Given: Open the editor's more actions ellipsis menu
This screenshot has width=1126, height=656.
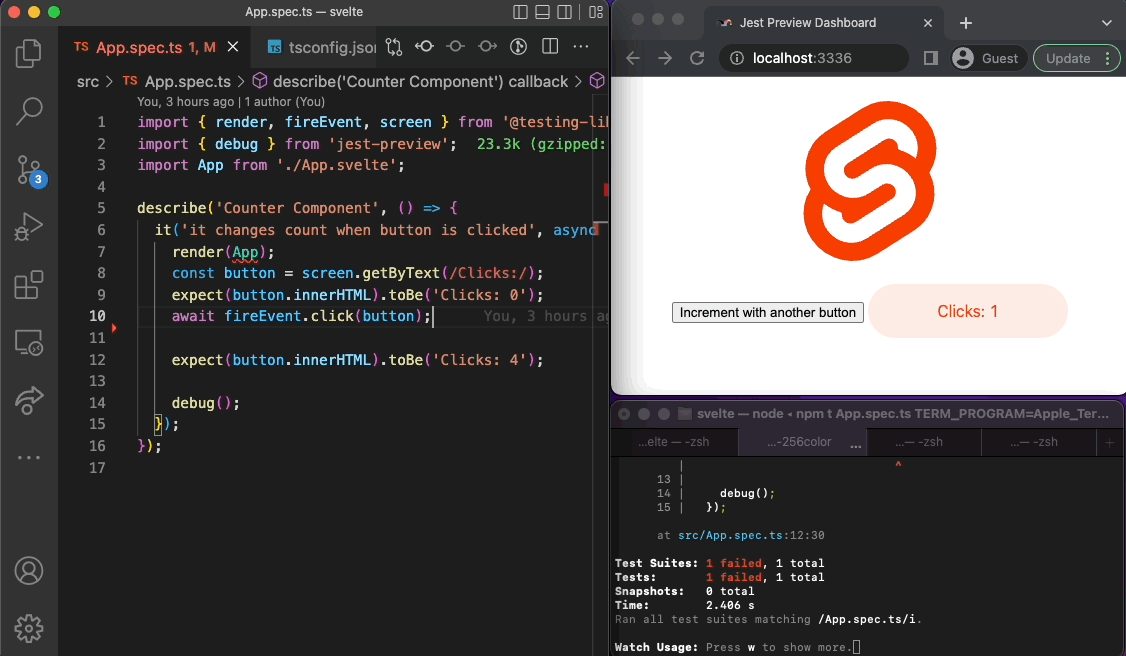Looking at the screenshot, I should pyautogui.click(x=581, y=45).
